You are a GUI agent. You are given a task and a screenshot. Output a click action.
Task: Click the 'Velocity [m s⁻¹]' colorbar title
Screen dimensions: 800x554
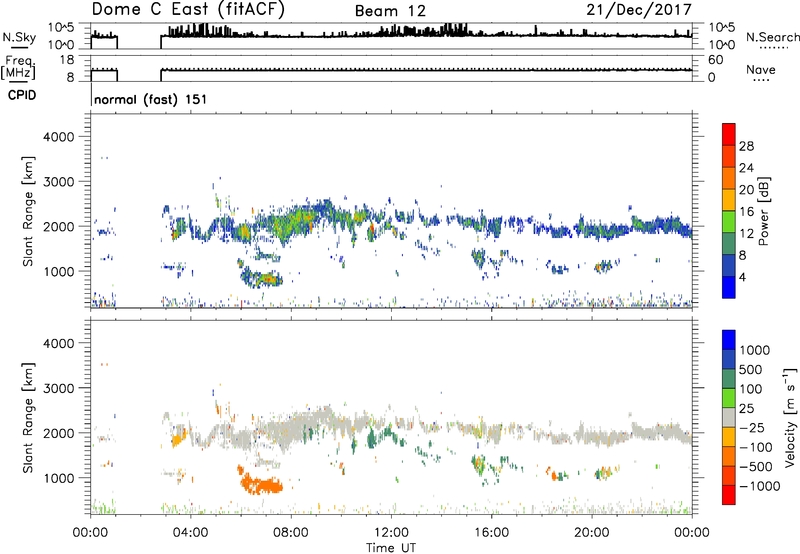pos(789,417)
